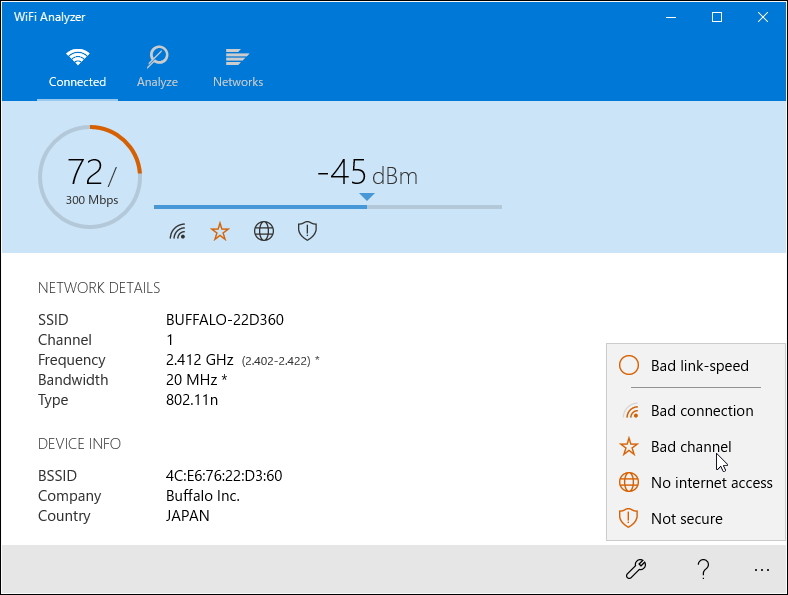
Task: Select No internet access legend entry
Action: coord(710,483)
